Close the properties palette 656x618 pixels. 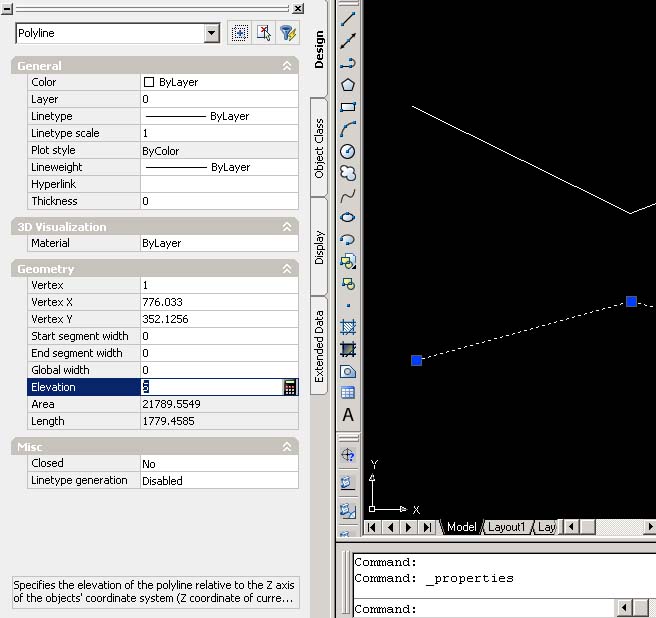298,8
